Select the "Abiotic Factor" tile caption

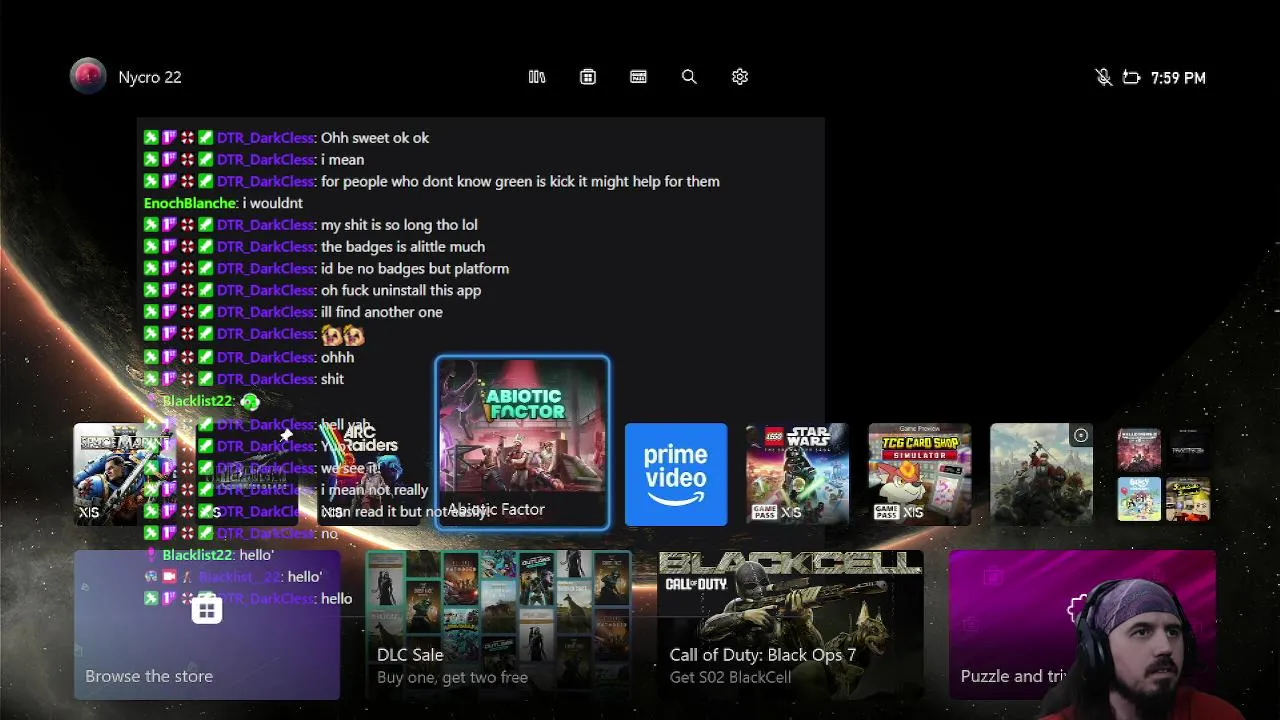pyautogui.click(x=496, y=509)
